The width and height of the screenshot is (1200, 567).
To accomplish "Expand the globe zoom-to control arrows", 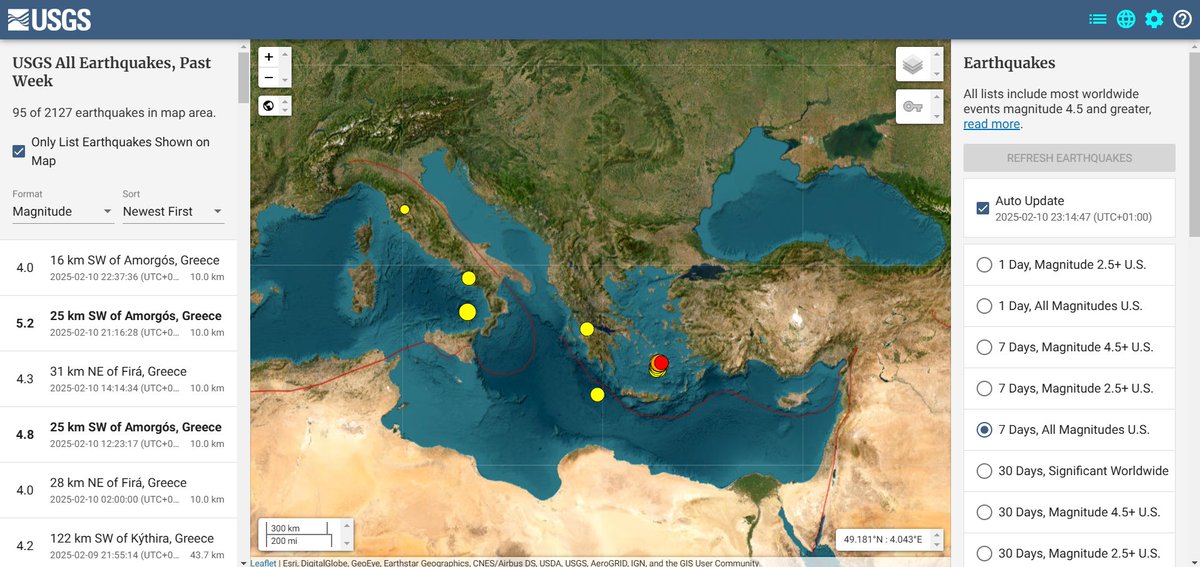I will click(x=286, y=105).
